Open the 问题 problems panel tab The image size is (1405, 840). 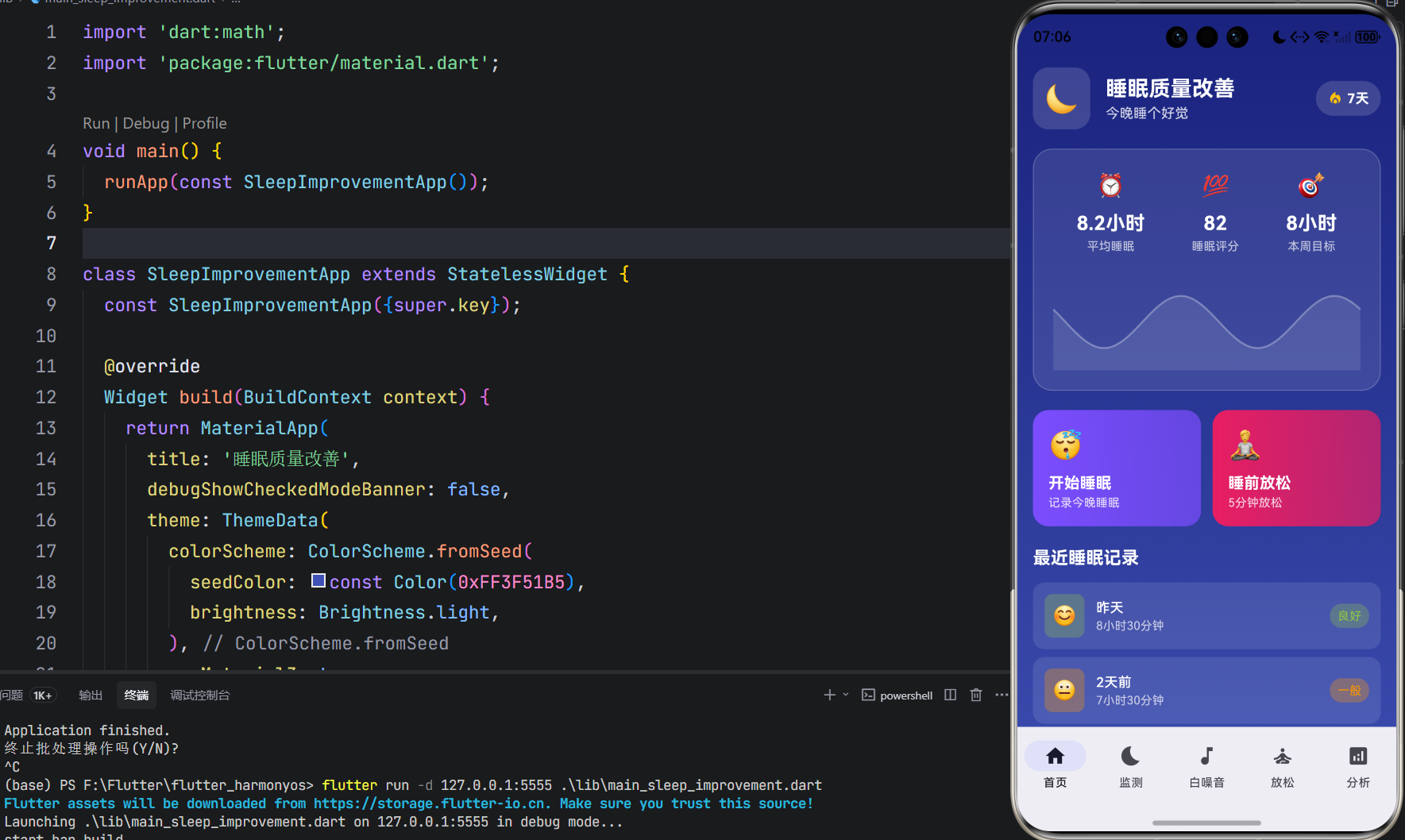pos(12,696)
